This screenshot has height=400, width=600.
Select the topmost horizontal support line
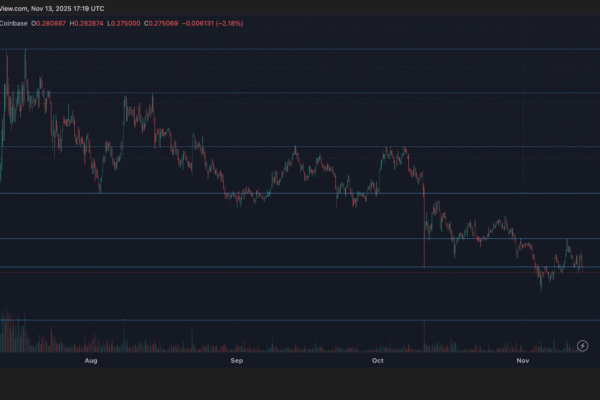(x=300, y=48)
